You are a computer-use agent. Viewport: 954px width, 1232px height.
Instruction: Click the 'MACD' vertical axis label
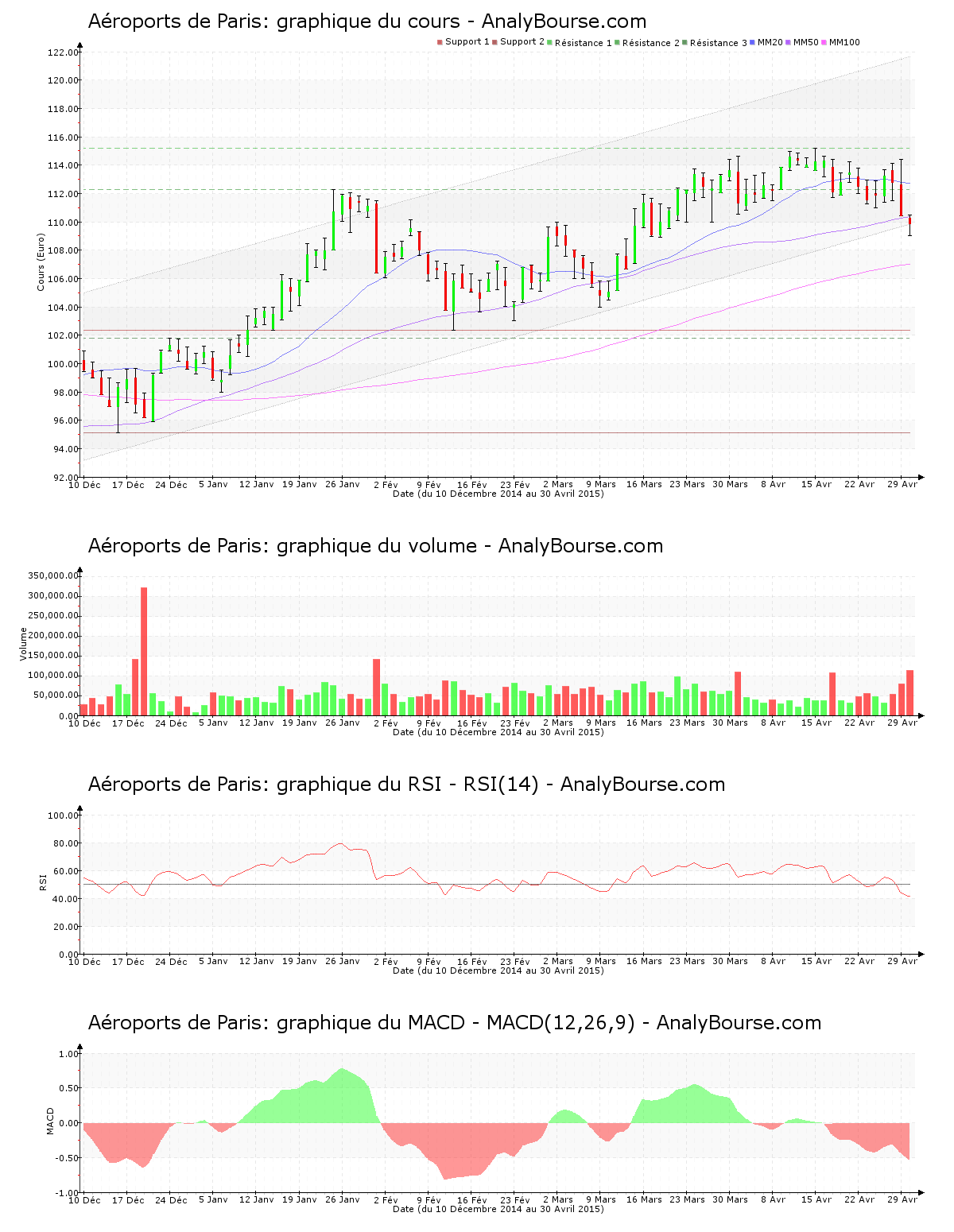pos(50,1121)
